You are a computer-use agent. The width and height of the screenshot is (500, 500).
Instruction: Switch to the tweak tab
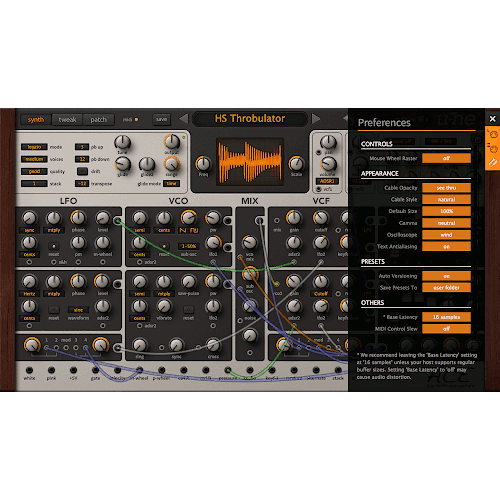(x=67, y=120)
